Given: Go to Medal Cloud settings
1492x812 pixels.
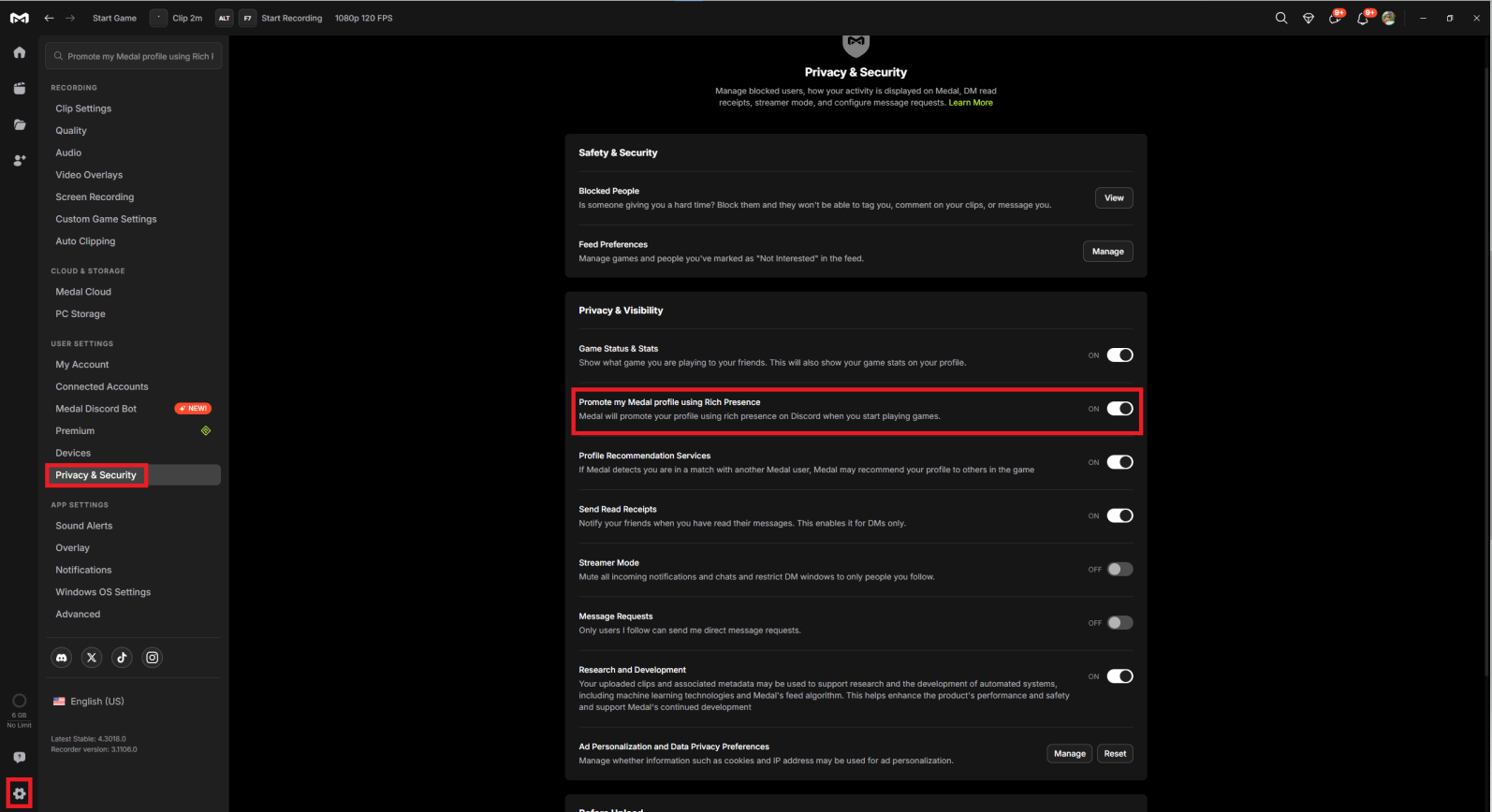Looking at the screenshot, I should [x=83, y=292].
